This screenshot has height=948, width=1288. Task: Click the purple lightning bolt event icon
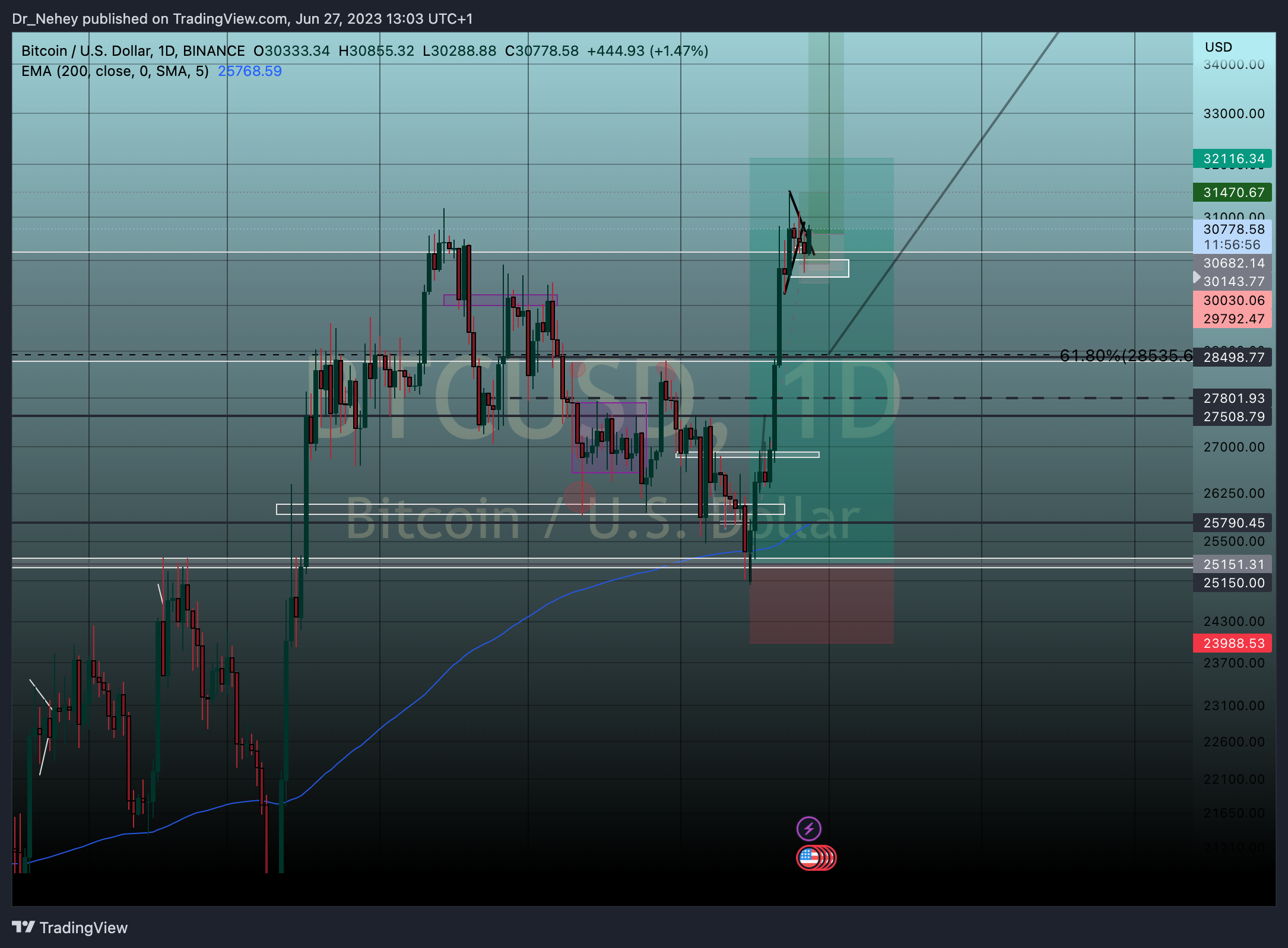coord(808,828)
